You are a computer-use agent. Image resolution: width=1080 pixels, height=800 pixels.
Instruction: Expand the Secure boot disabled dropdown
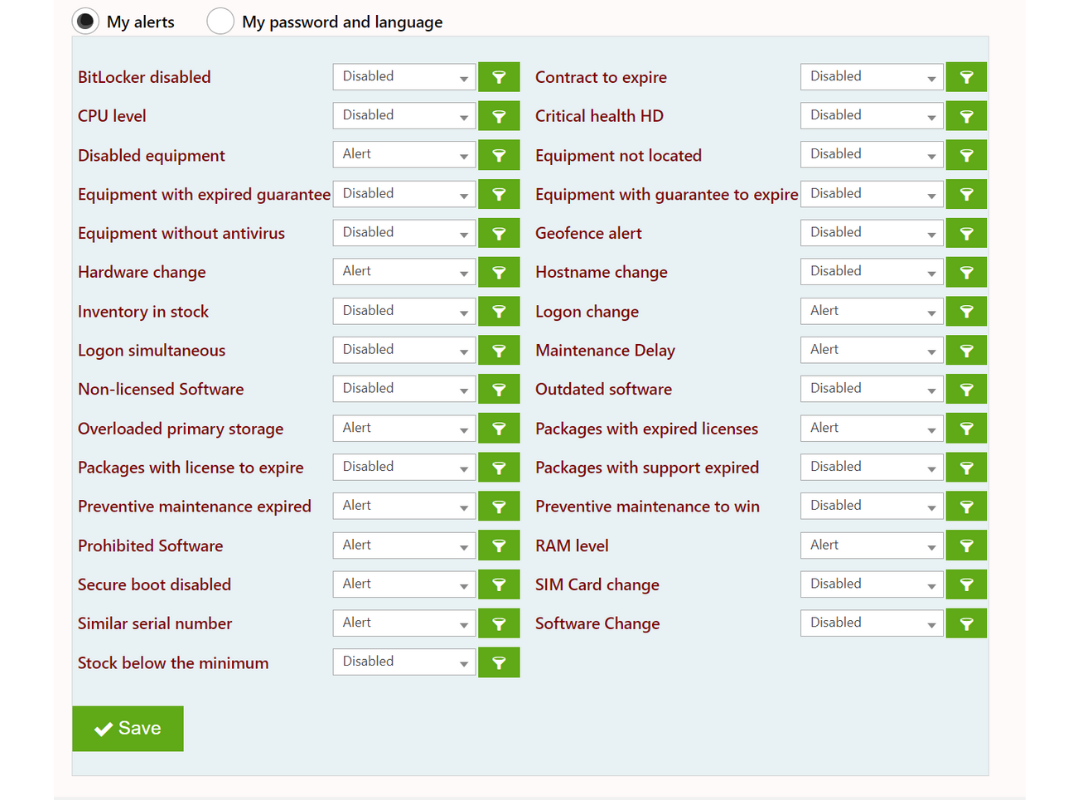point(403,585)
